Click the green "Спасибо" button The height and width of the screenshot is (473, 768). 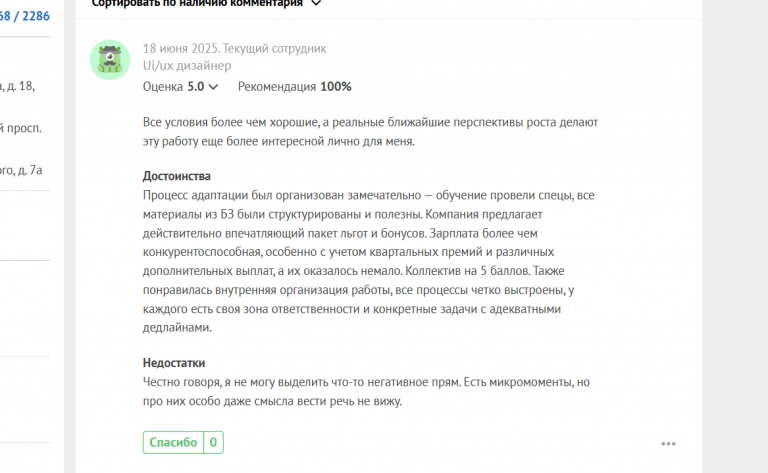click(x=173, y=442)
